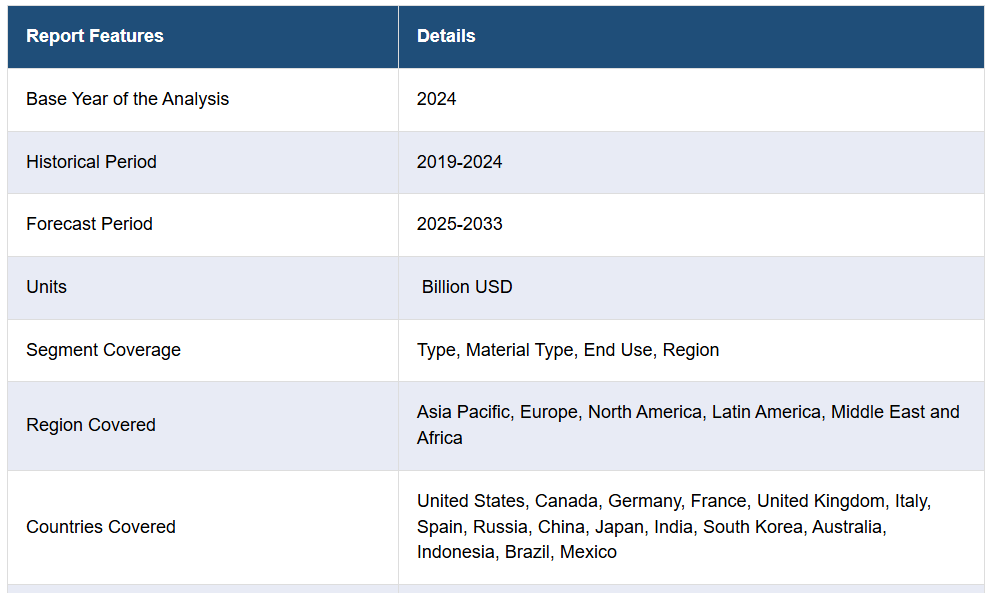Viewport: 990px width, 593px height.
Task: Select the Historical Period row label
Action: pyautogui.click(x=92, y=162)
